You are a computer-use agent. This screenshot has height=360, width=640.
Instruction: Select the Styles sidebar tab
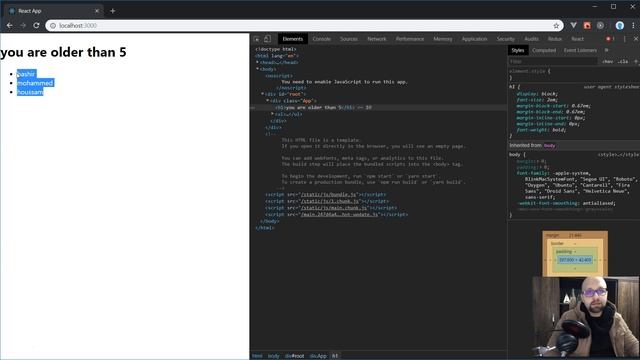(x=518, y=50)
